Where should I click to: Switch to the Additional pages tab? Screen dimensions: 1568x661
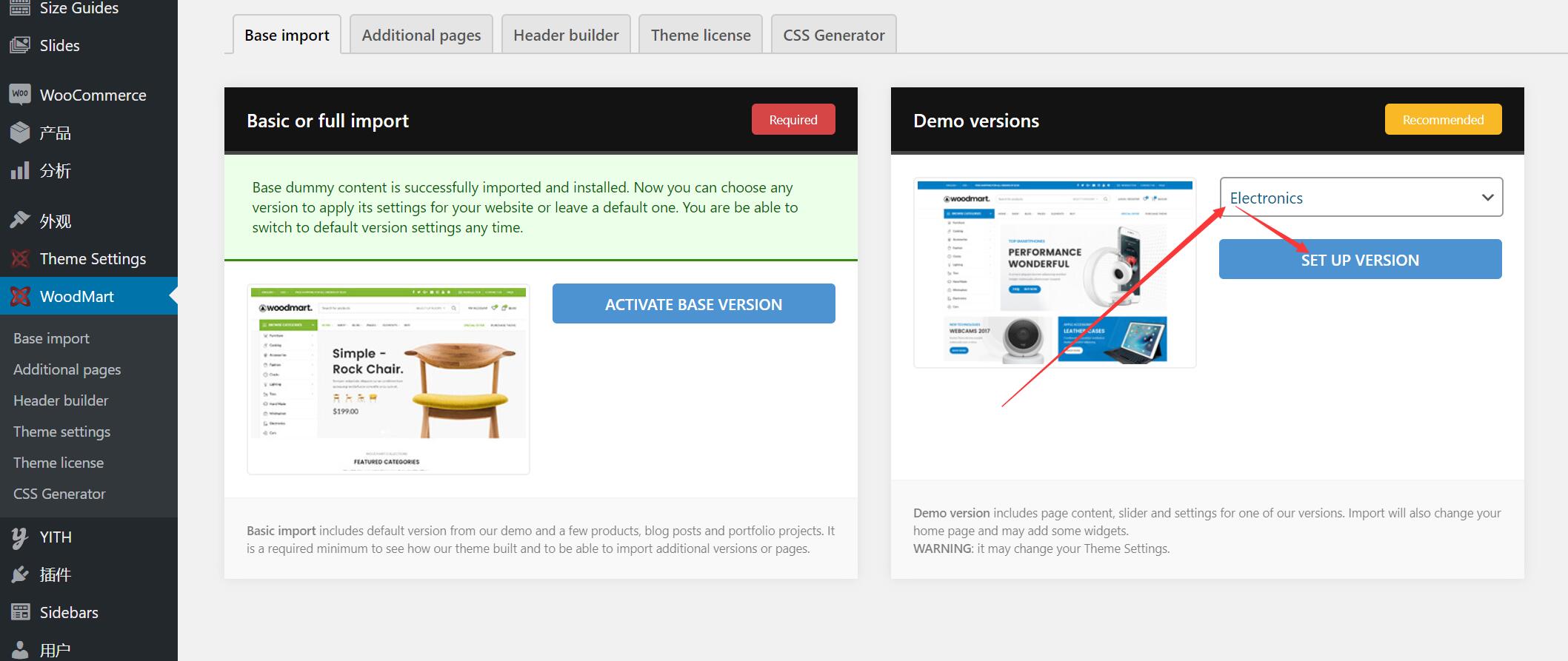click(421, 35)
